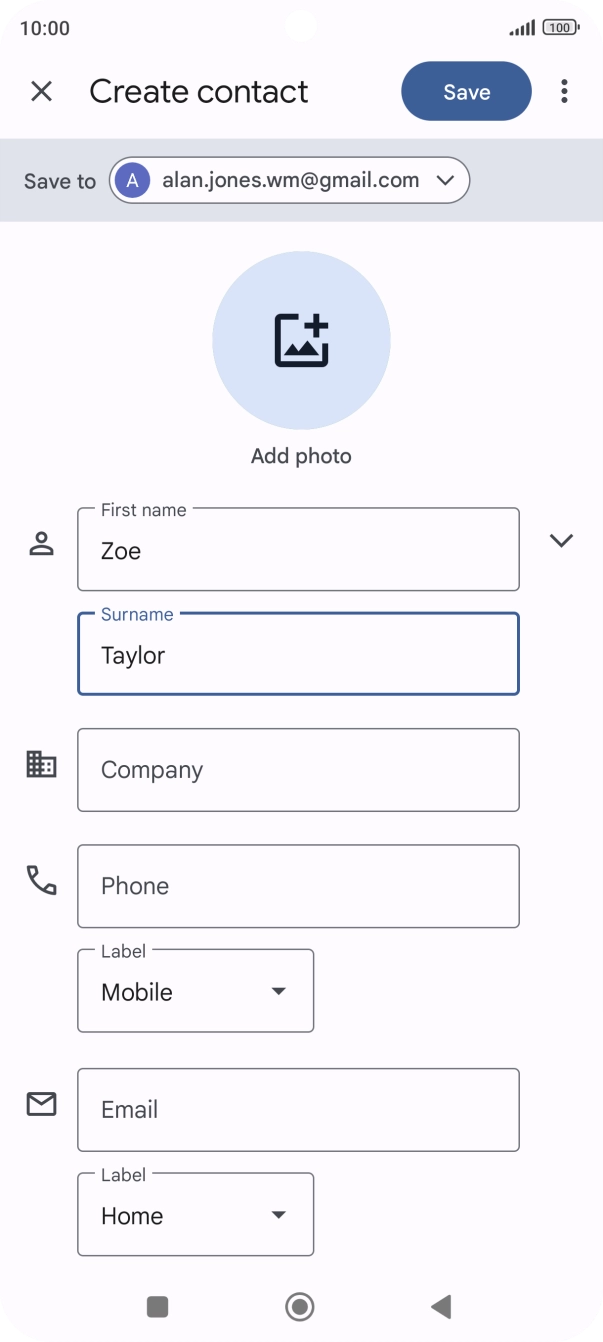The height and width of the screenshot is (1342, 603).
Task: Tap the Add photo icon
Action: coord(301,340)
